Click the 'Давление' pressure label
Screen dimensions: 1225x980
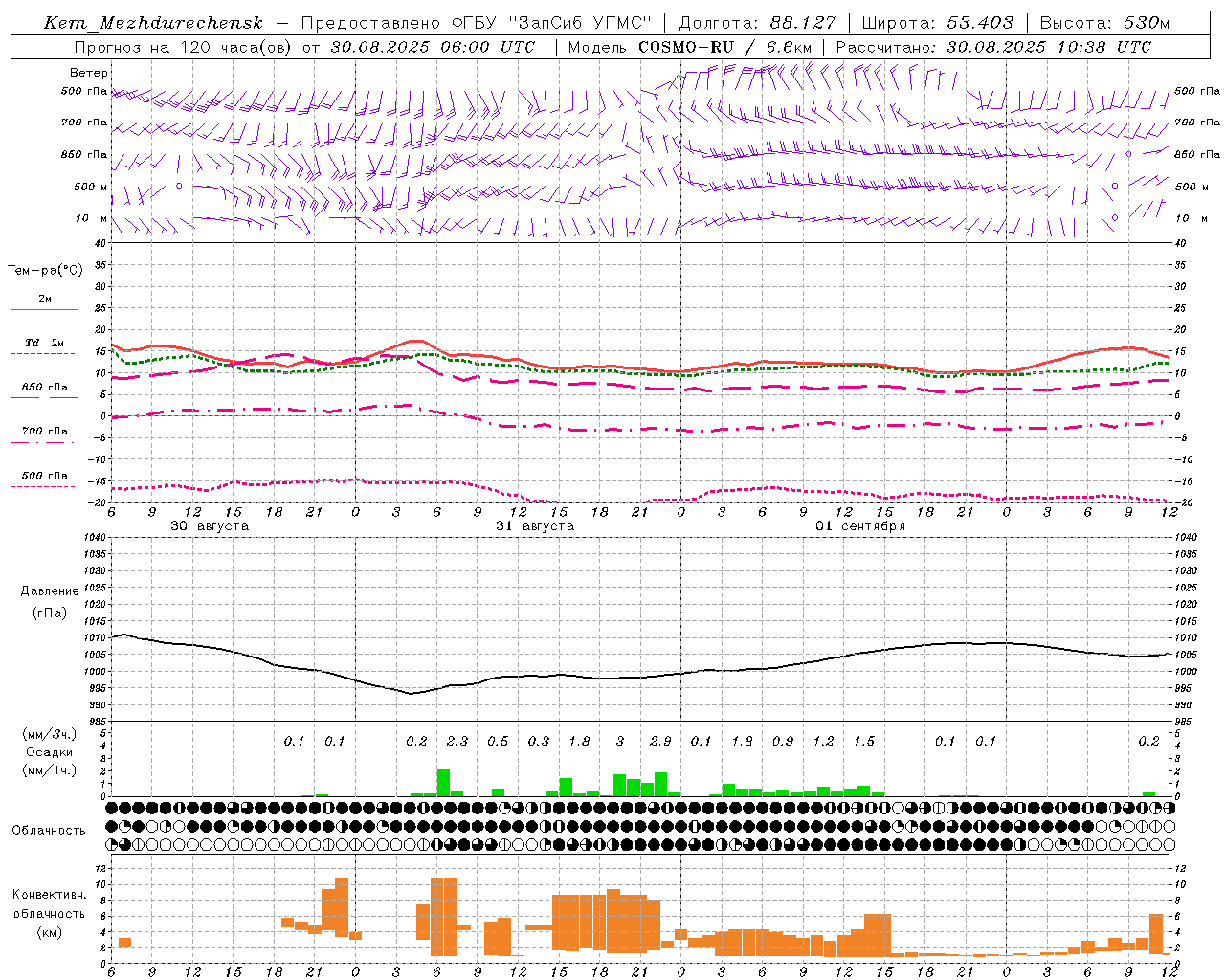pos(50,591)
